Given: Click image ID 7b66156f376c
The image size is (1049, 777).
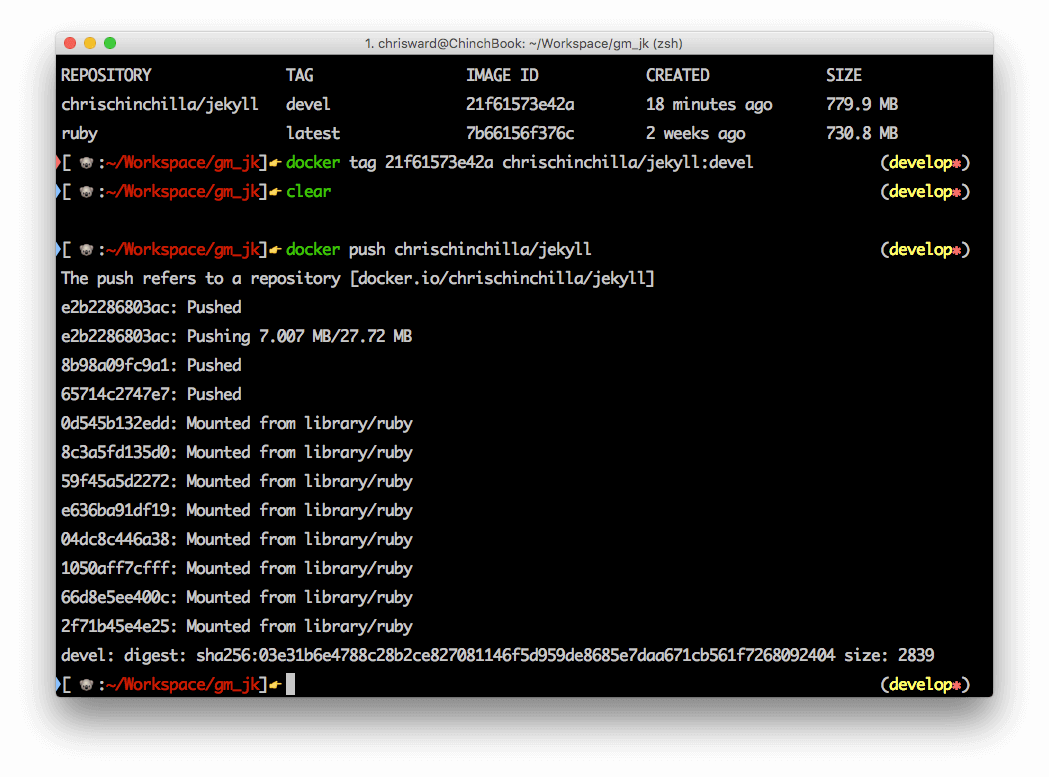Looking at the screenshot, I should pyautogui.click(x=520, y=134).
